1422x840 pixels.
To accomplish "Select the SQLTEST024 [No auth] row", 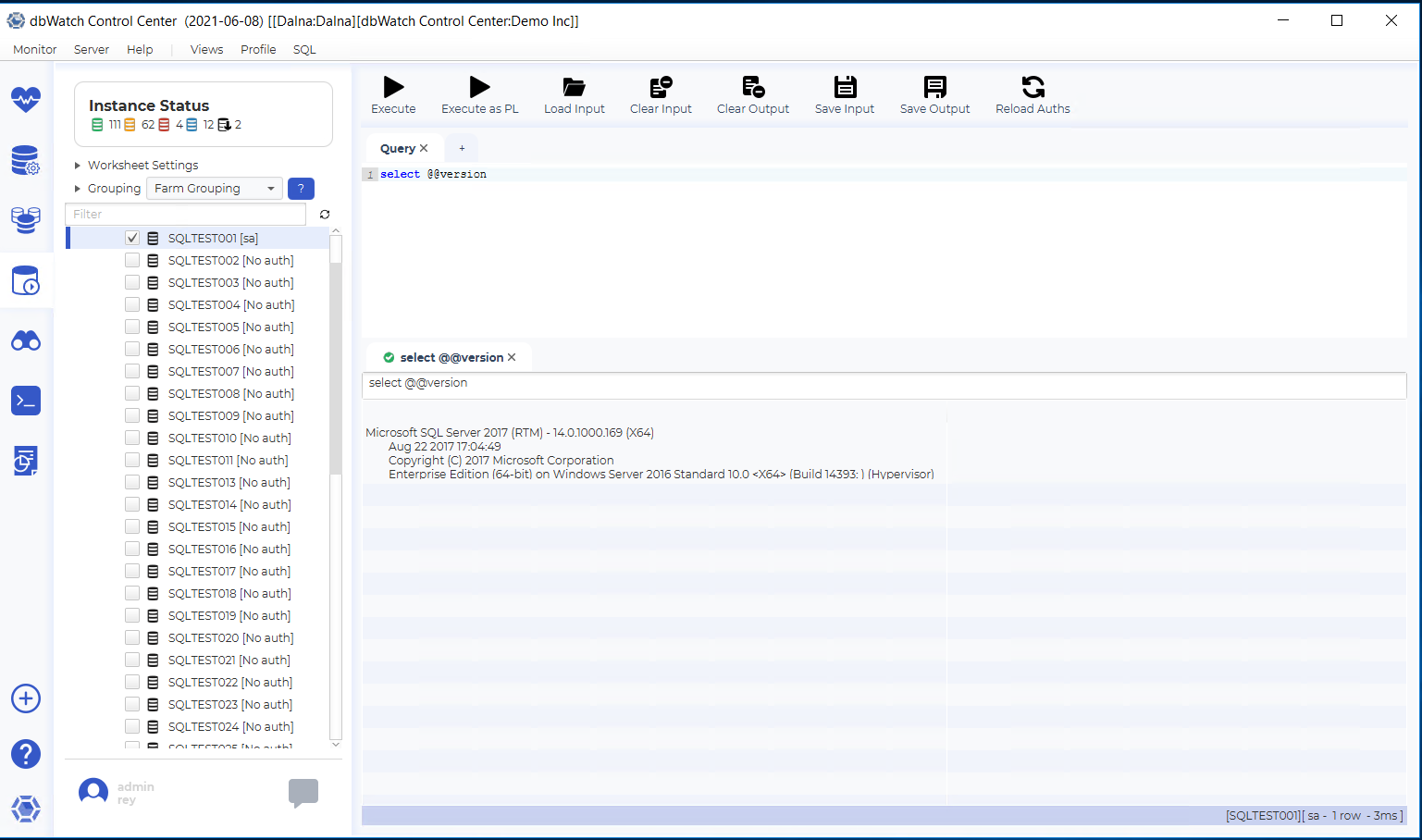I will 199,726.
